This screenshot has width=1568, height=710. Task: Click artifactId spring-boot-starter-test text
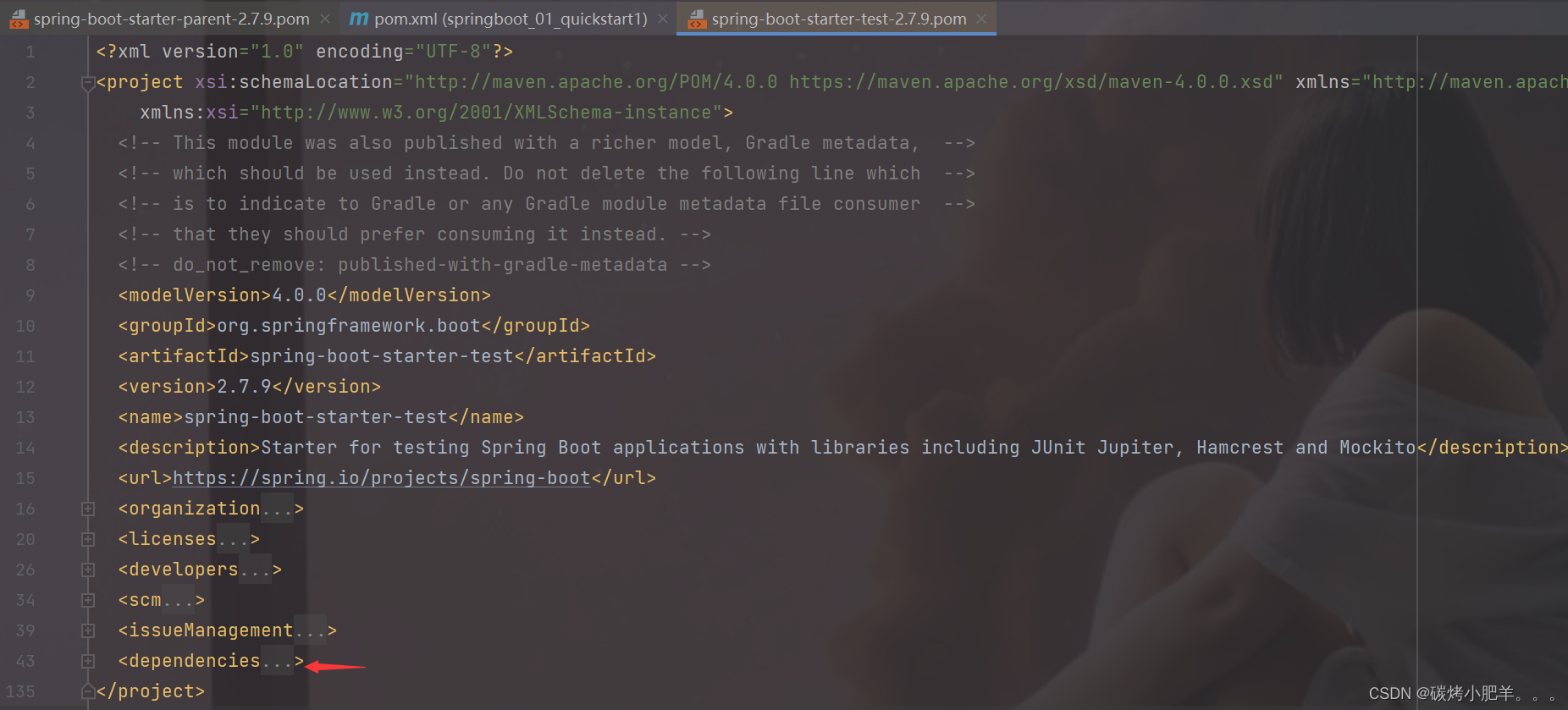(382, 356)
